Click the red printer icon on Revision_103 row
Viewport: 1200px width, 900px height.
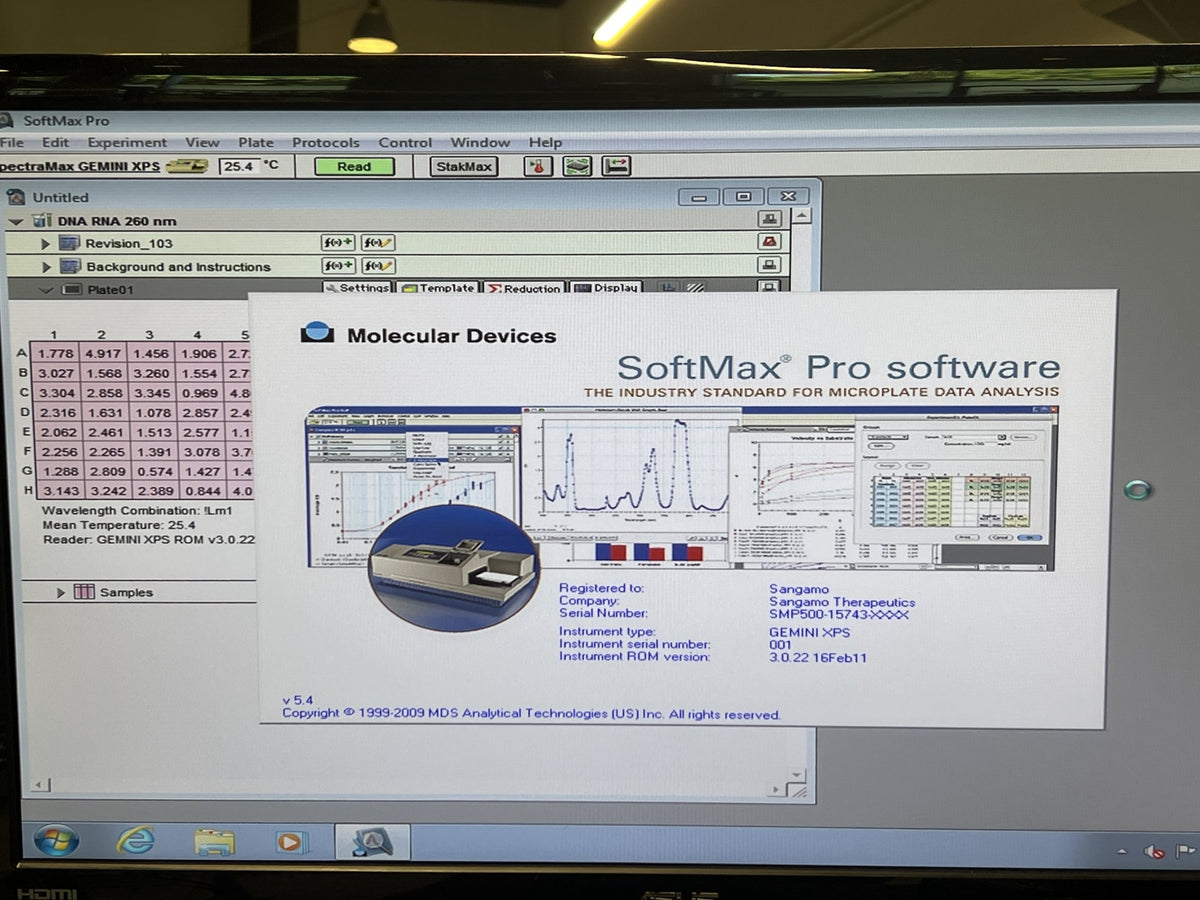pyautogui.click(x=769, y=242)
